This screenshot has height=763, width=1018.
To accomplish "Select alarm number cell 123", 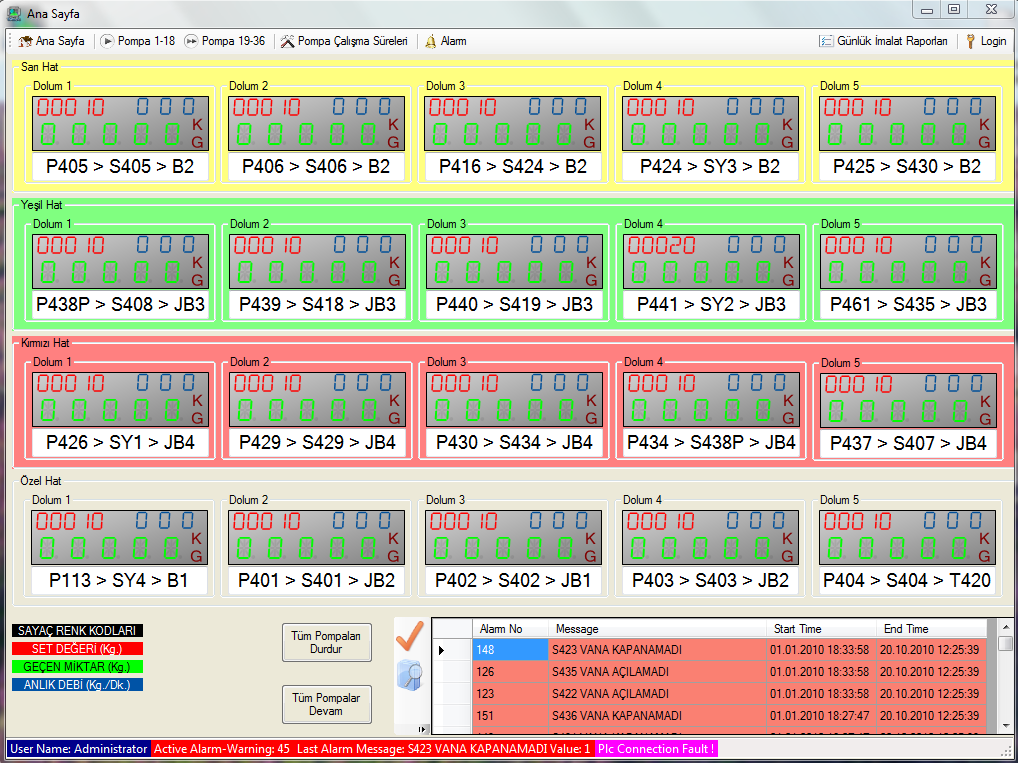I will [510, 694].
